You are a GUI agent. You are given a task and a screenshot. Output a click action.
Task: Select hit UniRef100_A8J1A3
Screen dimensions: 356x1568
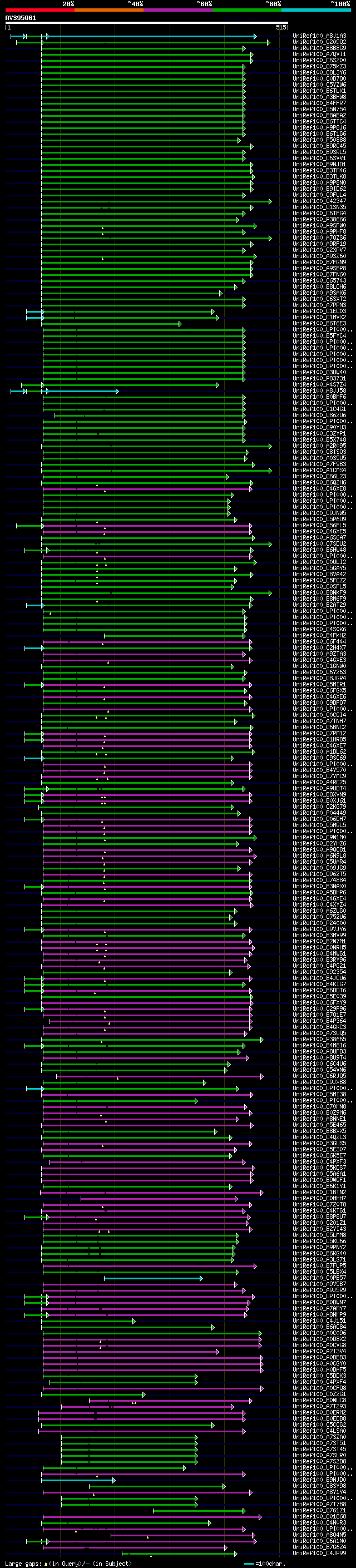319,37
